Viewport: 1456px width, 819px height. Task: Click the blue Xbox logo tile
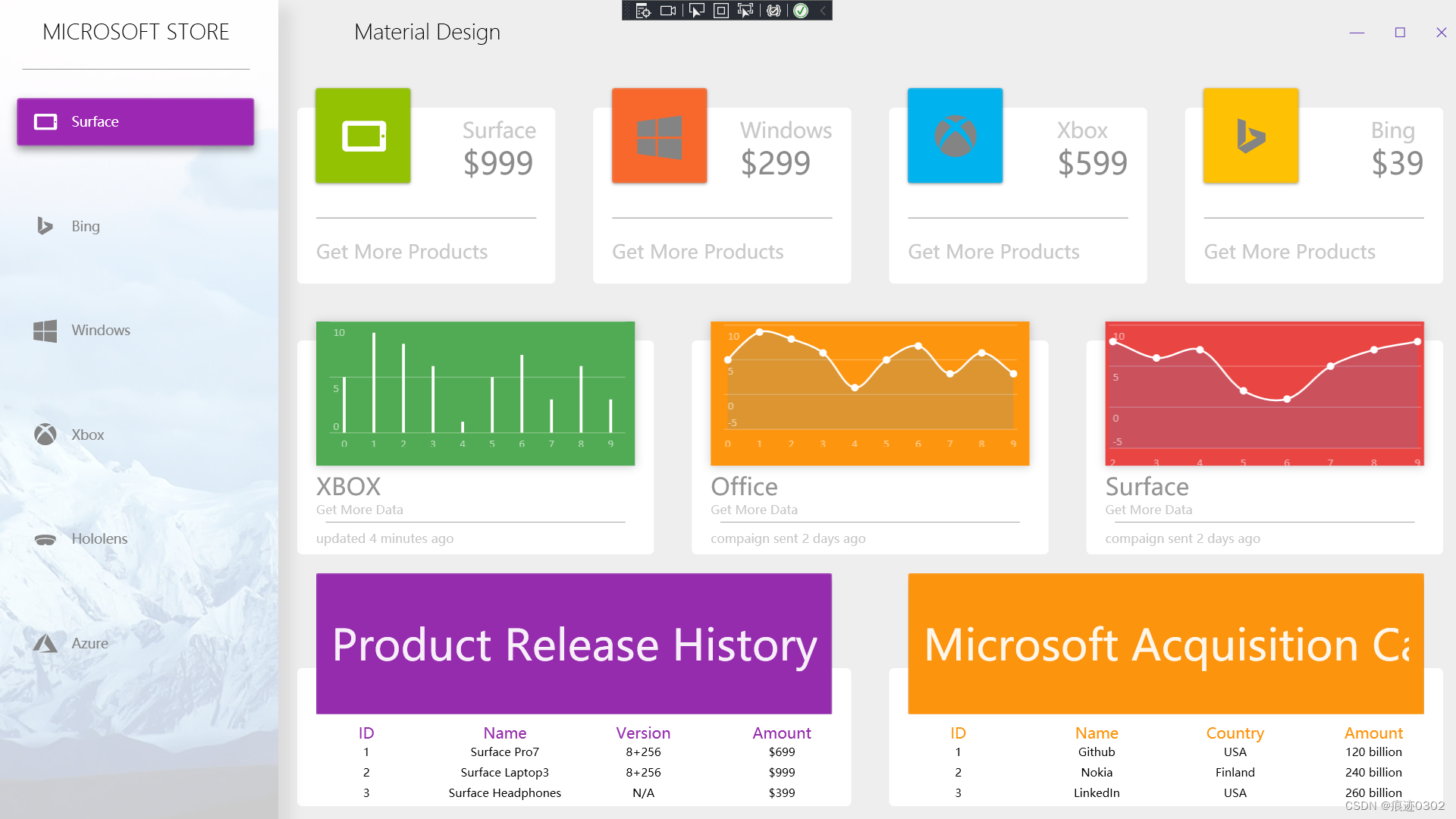tap(955, 136)
